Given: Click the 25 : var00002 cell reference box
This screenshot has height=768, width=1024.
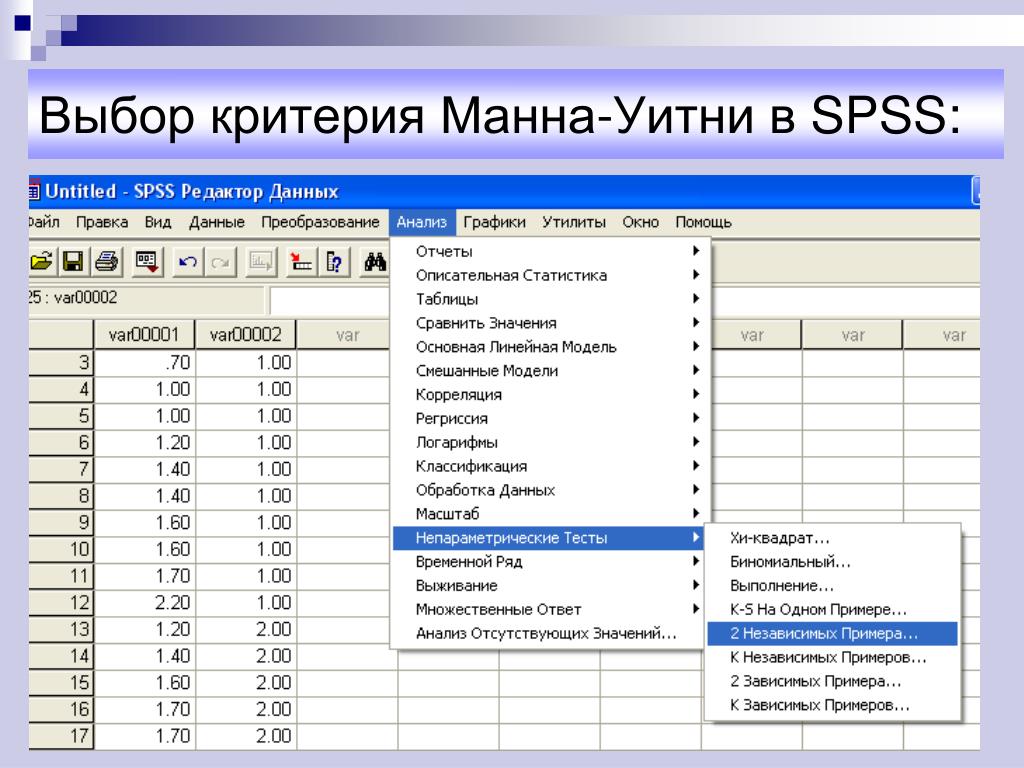Looking at the screenshot, I should 146,298.
